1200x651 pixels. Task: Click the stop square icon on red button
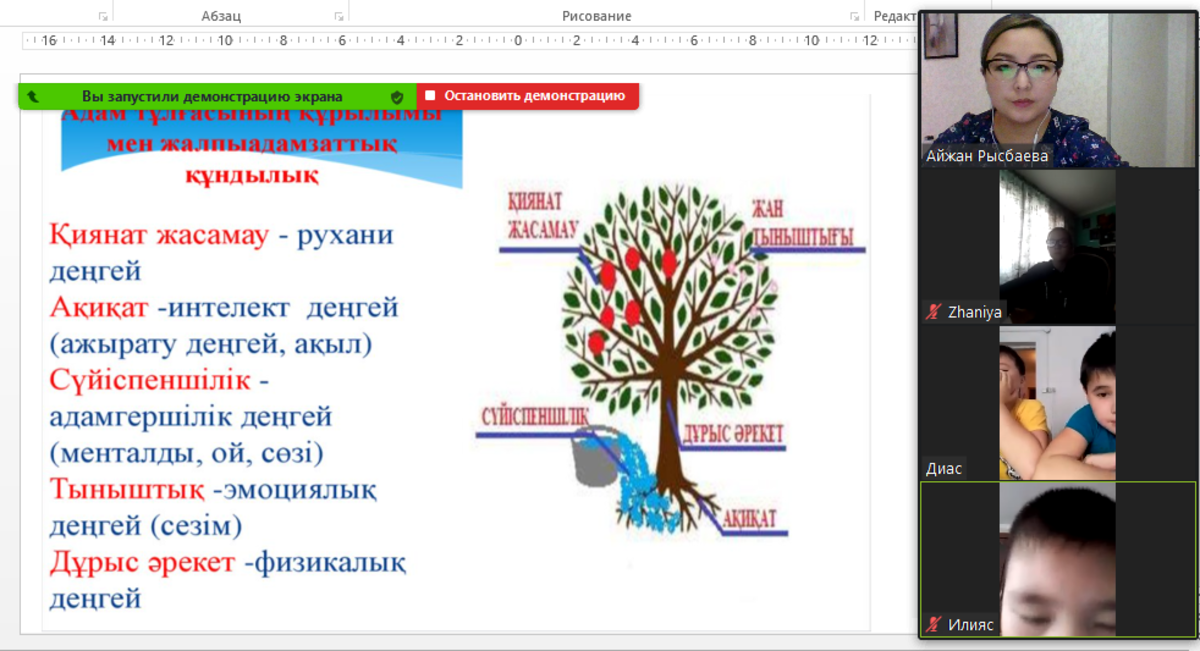click(x=430, y=96)
